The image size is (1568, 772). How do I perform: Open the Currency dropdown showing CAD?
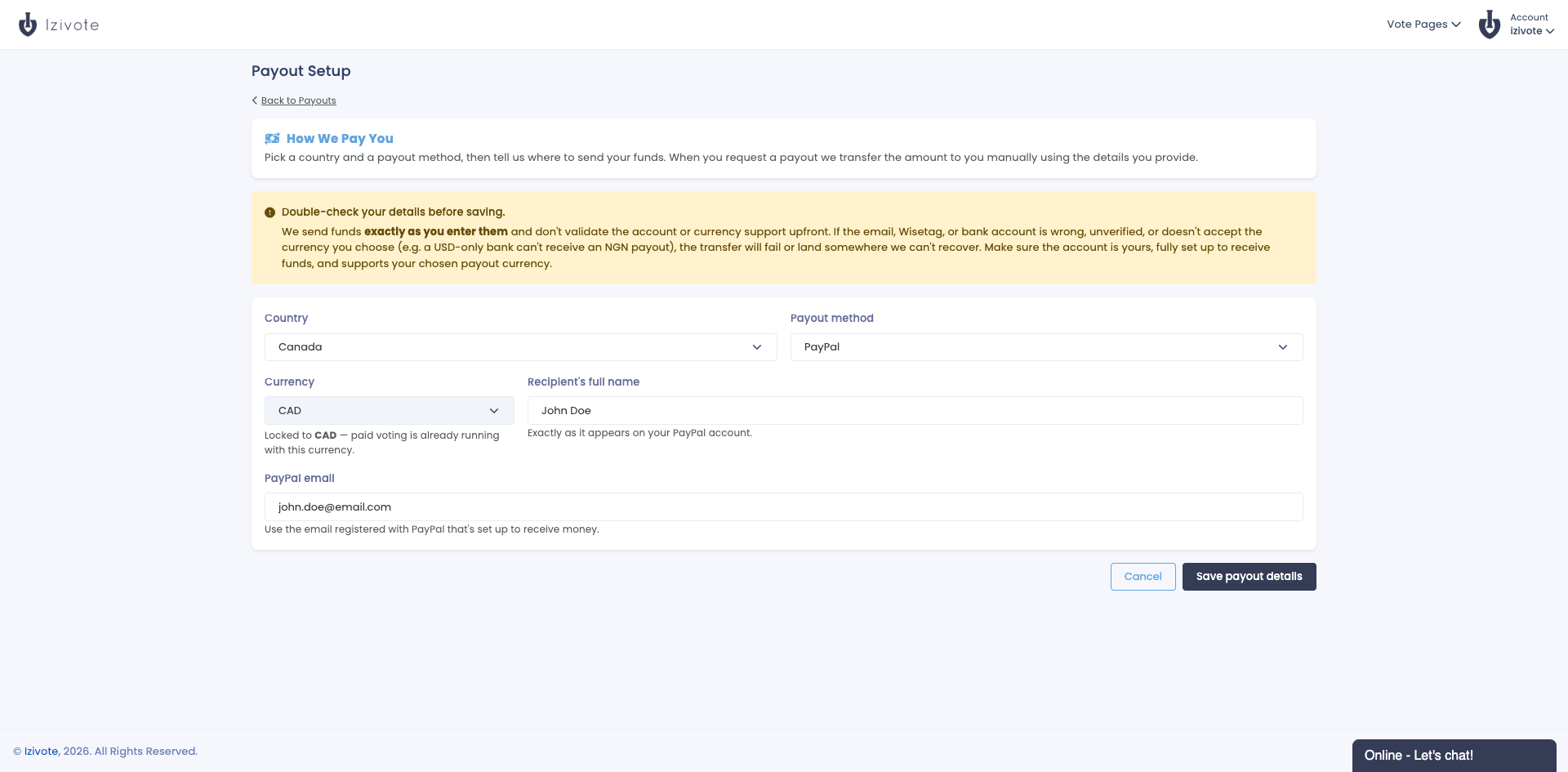(389, 411)
